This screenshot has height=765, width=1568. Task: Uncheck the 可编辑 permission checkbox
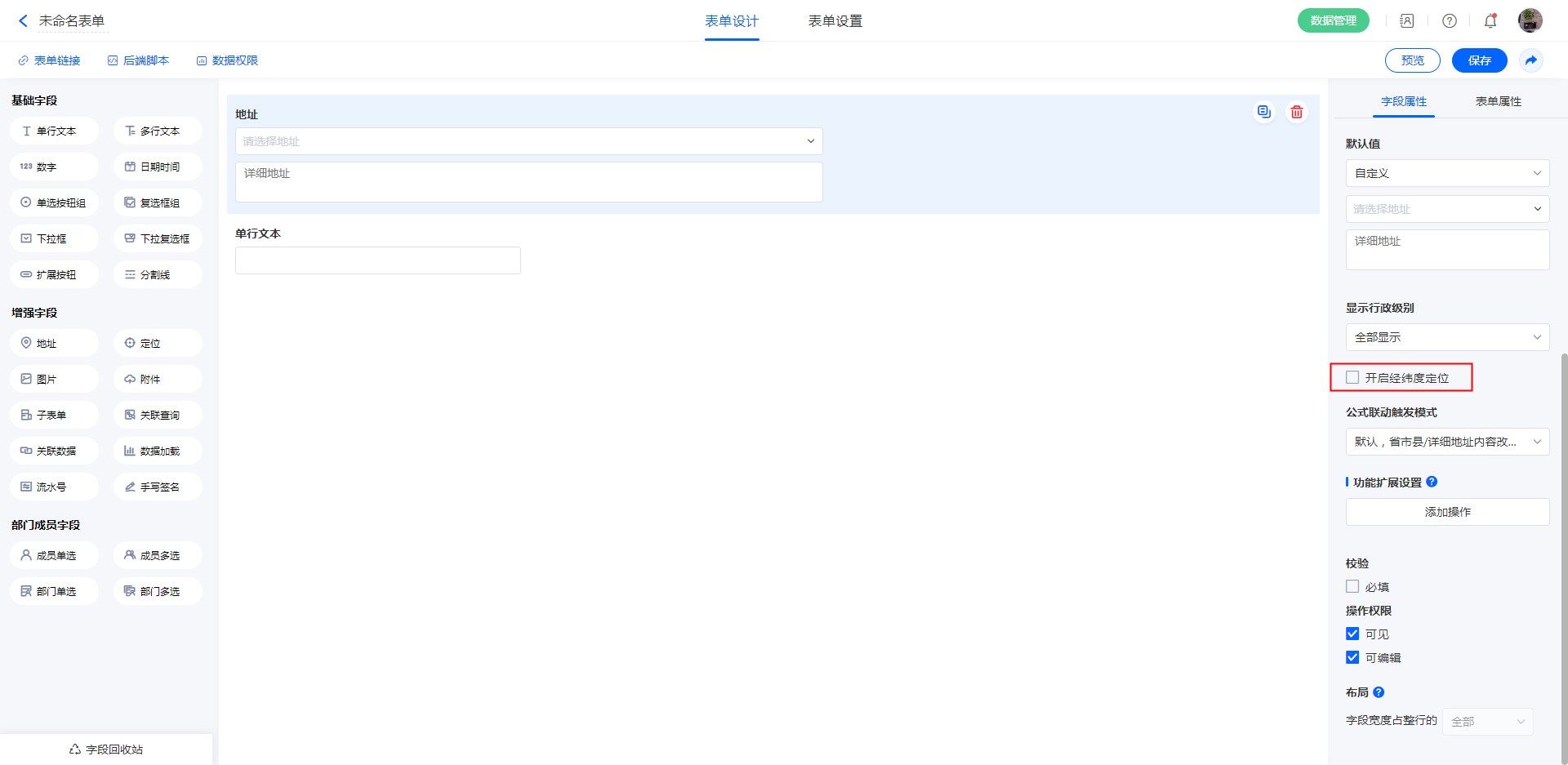[x=1352, y=658]
